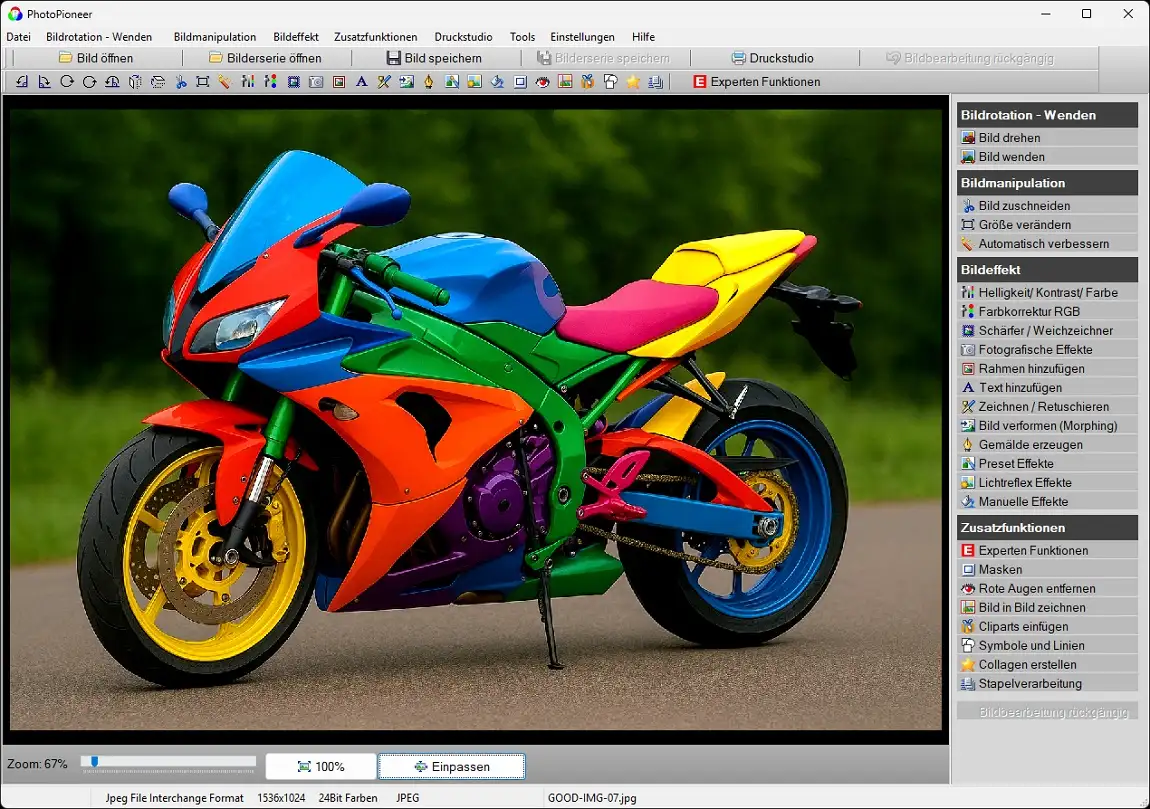
Task: Click the Bild speichern button
Action: [x=434, y=58]
